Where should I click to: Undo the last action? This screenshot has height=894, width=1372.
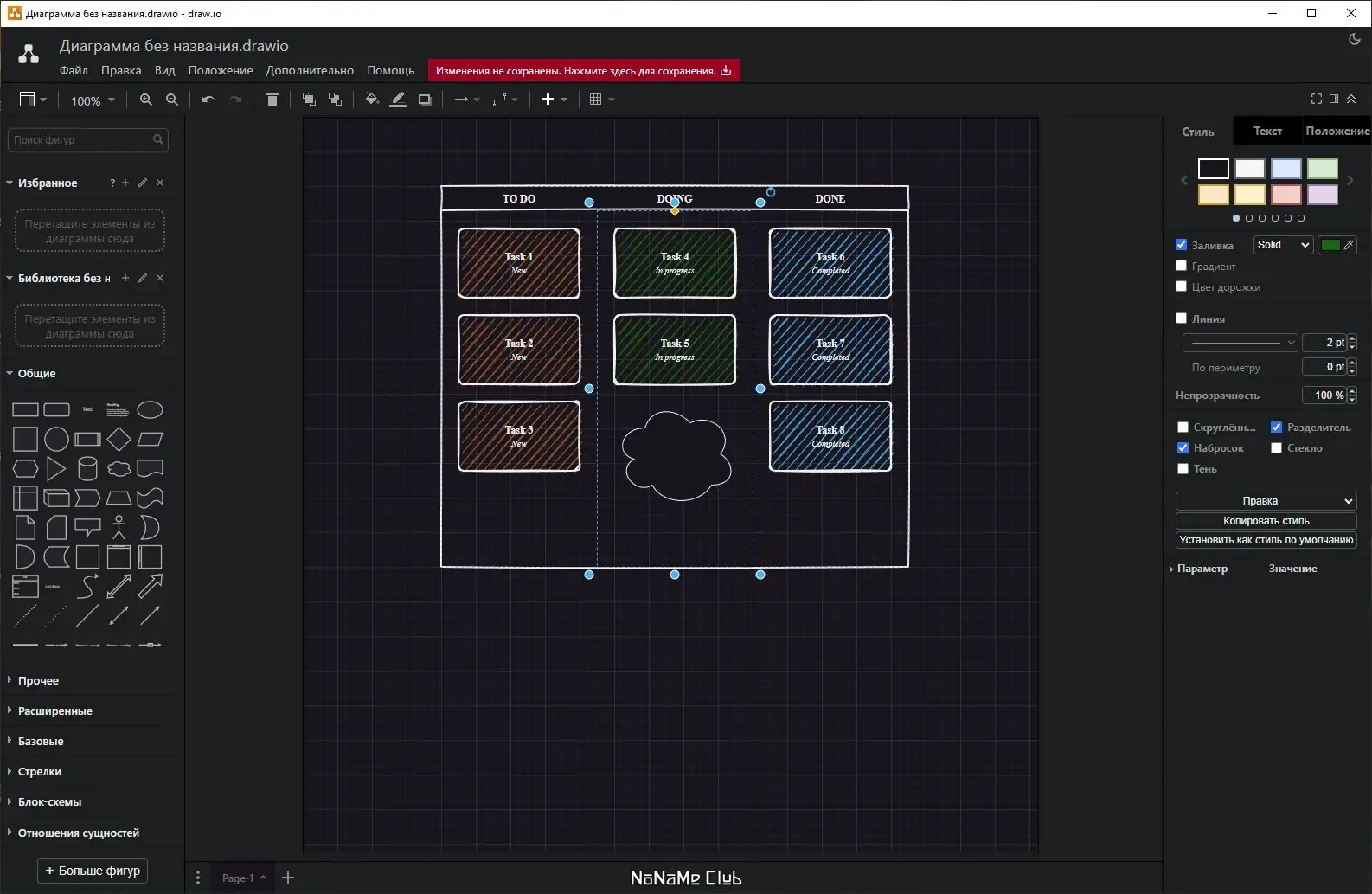[208, 100]
